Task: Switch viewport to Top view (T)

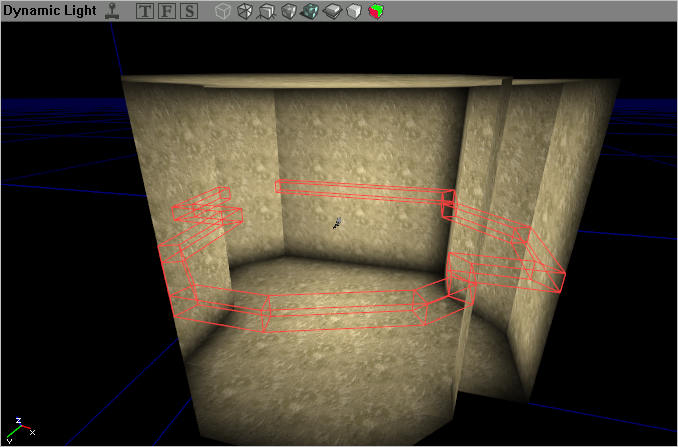Action: (x=145, y=12)
